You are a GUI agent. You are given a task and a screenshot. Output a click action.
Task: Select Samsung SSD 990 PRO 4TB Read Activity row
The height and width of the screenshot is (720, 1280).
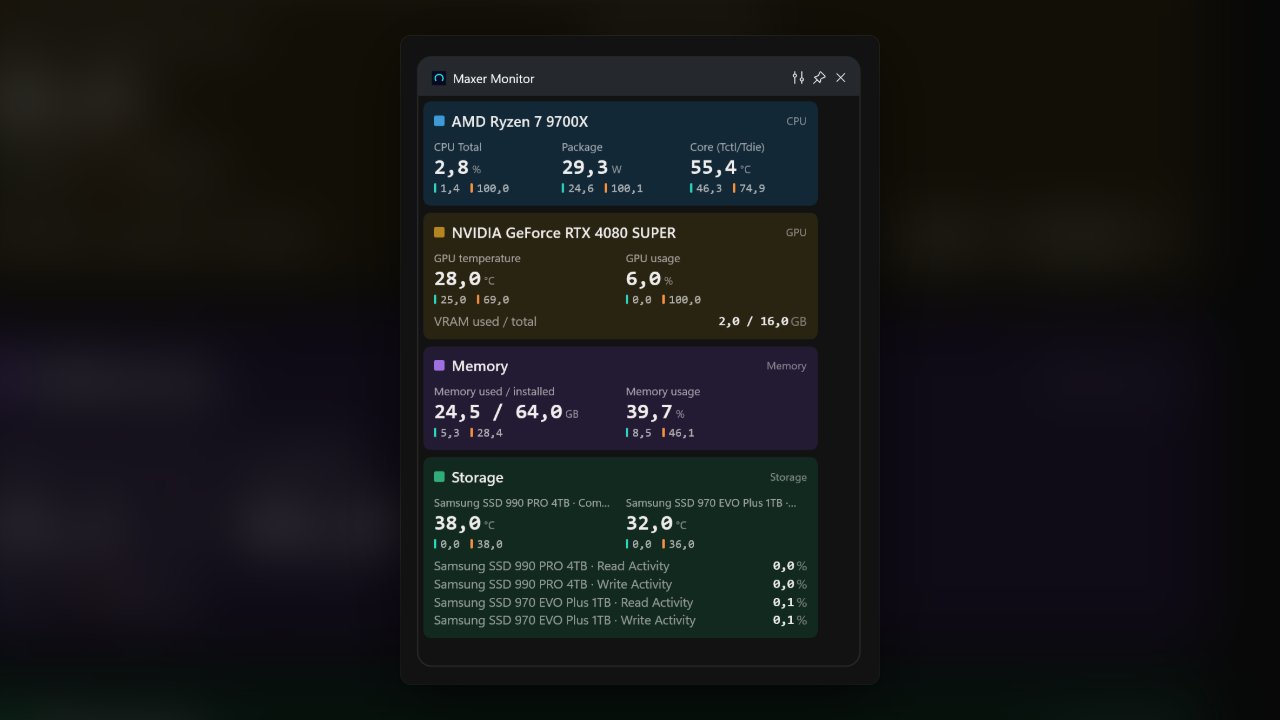pos(620,566)
